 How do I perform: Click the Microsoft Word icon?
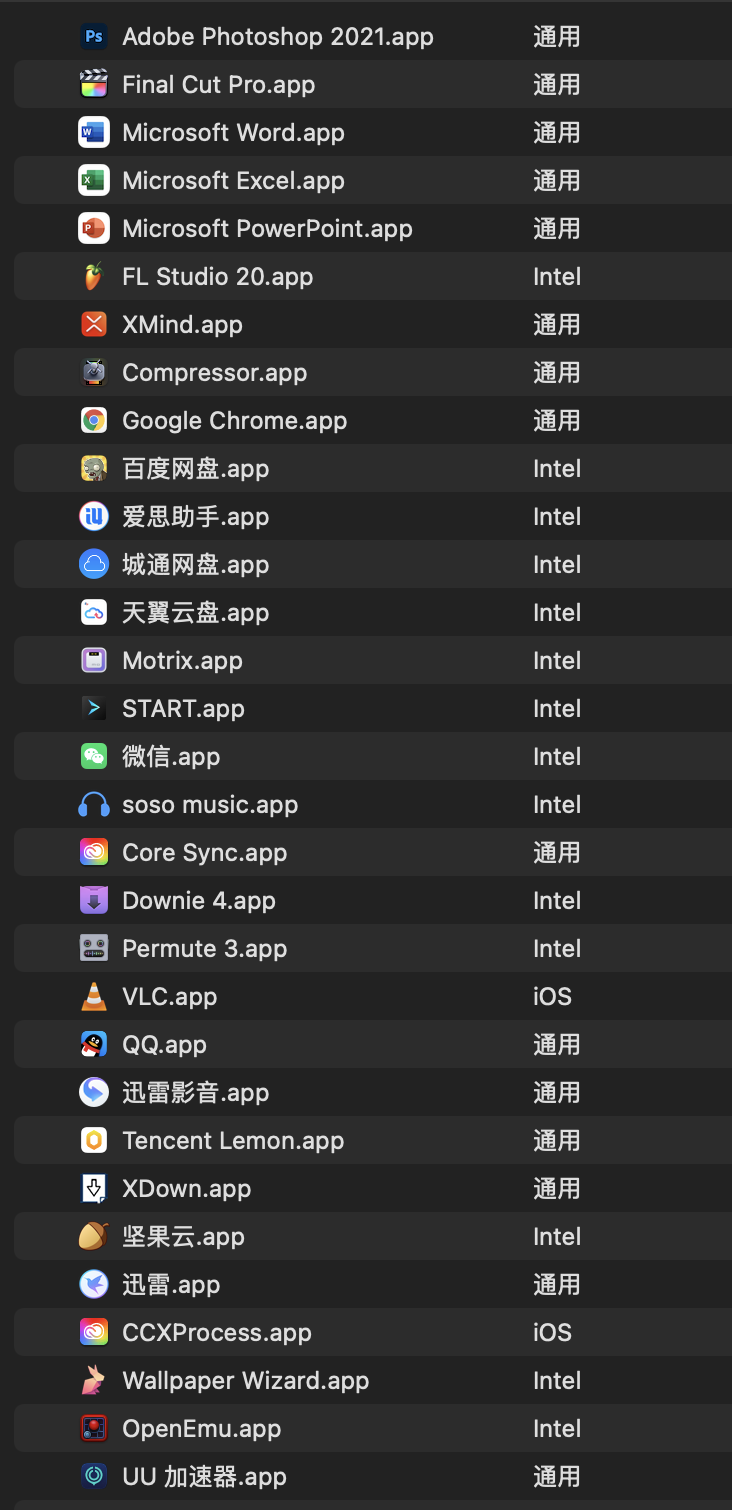click(x=93, y=133)
